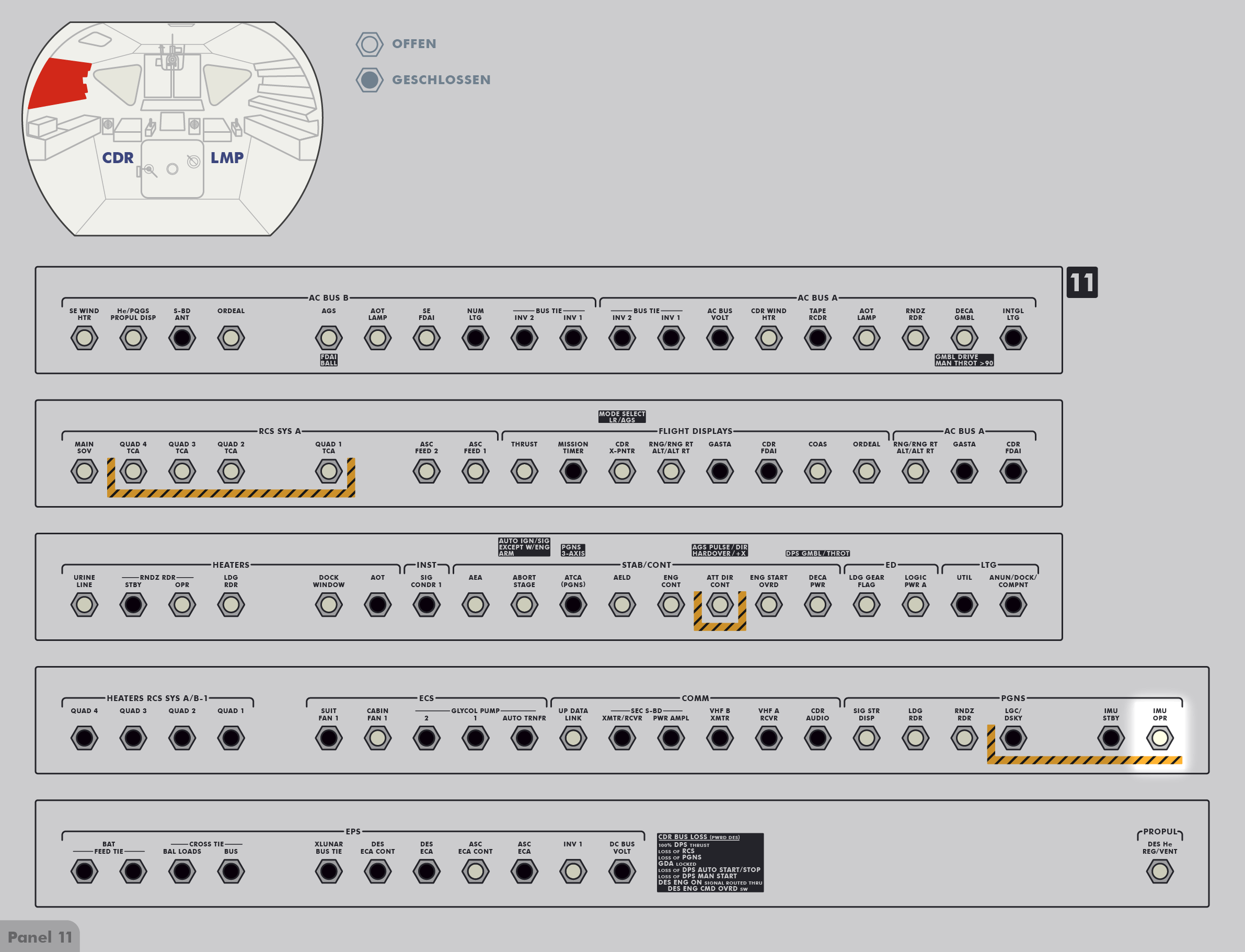
Task: Click the QUAD 1 TCA breaker
Action: pyautogui.click(x=329, y=472)
